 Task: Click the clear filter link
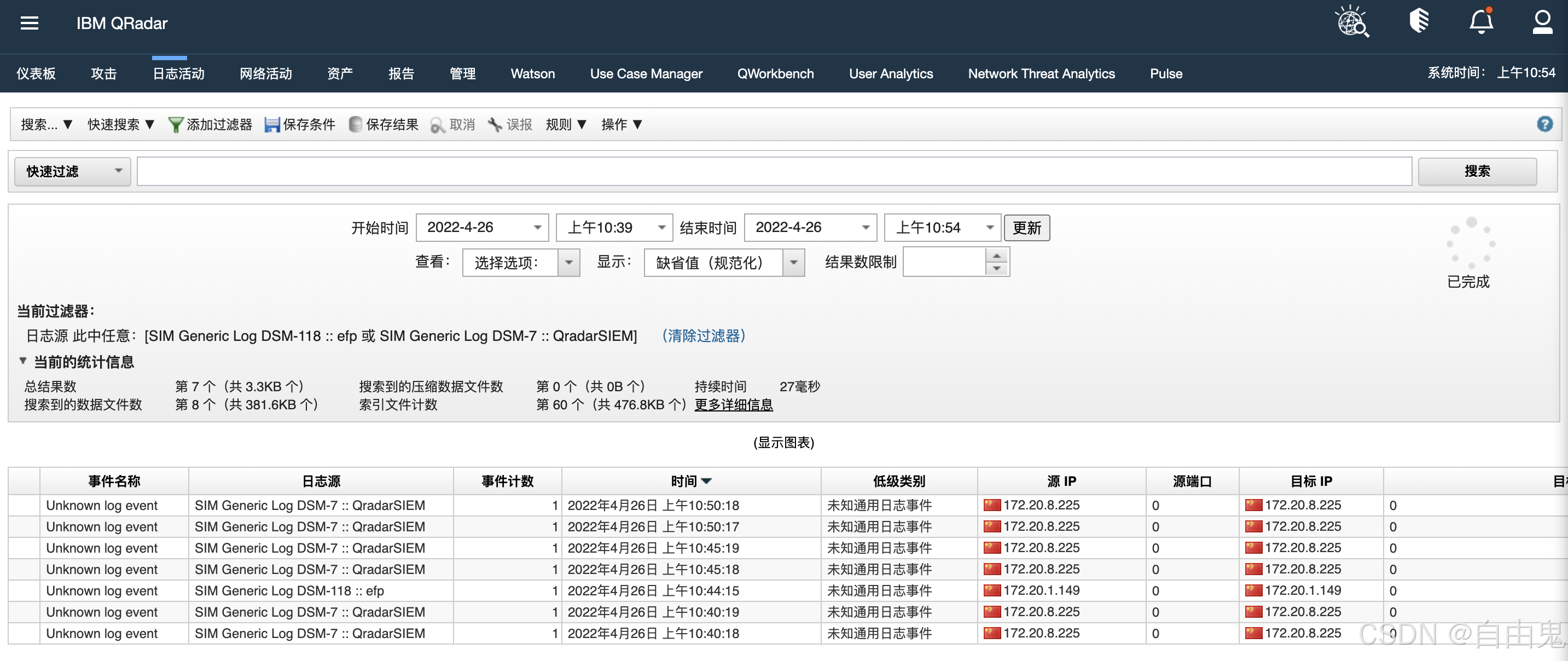pos(703,336)
